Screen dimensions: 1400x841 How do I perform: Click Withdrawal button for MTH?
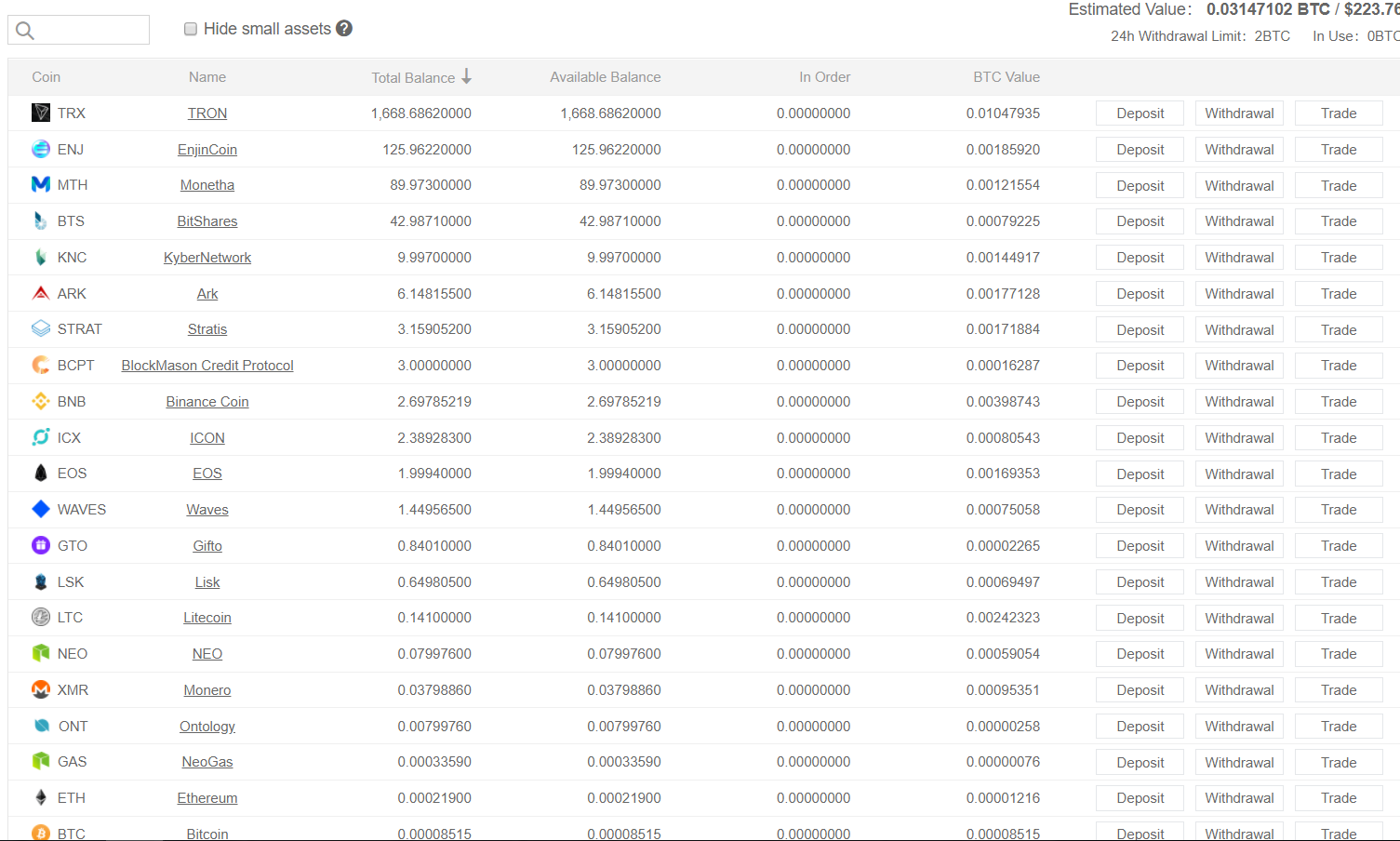pyautogui.click(x=1239, y=185)
